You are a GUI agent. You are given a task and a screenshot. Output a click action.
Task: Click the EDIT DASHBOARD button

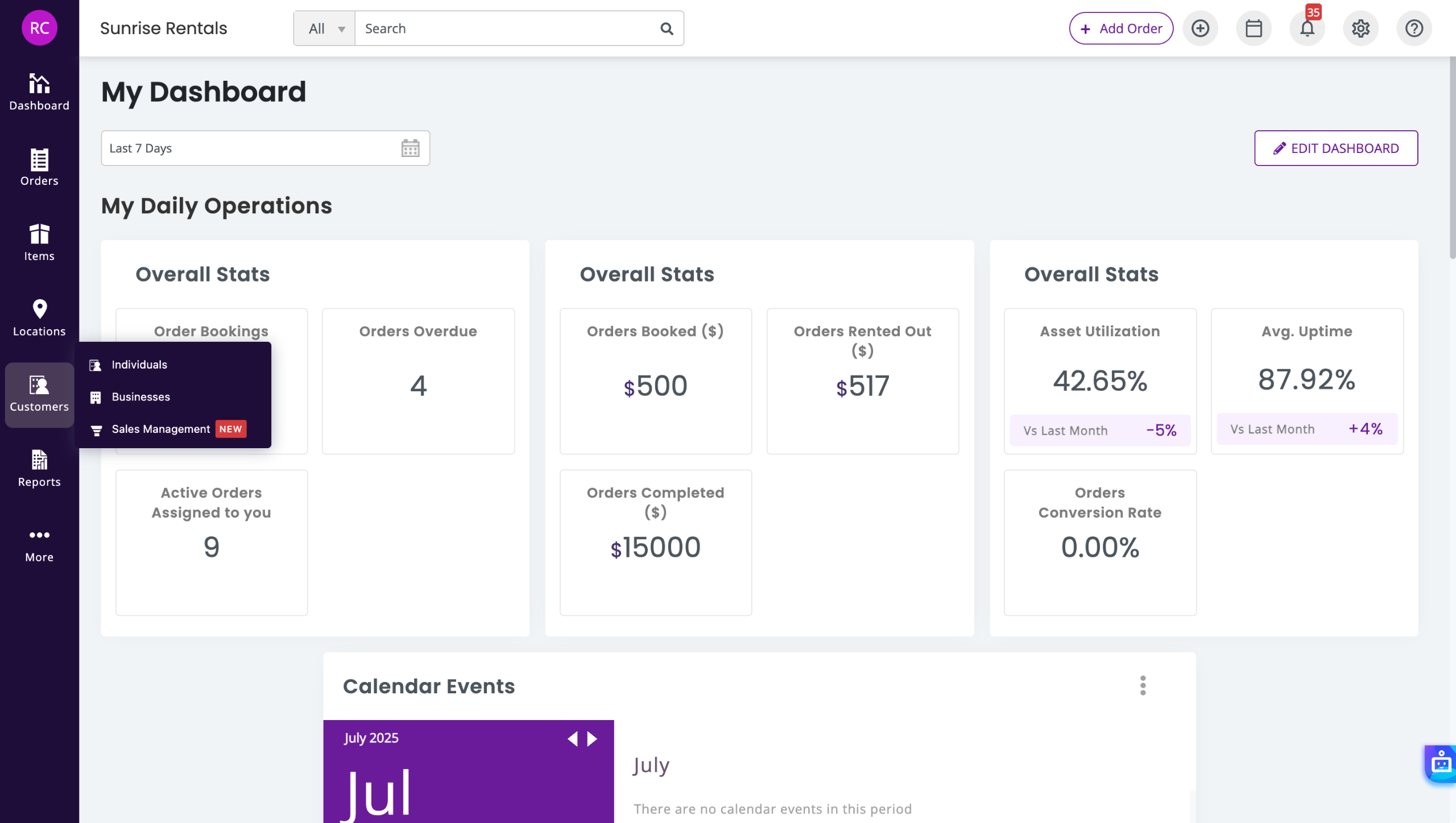1335,148
